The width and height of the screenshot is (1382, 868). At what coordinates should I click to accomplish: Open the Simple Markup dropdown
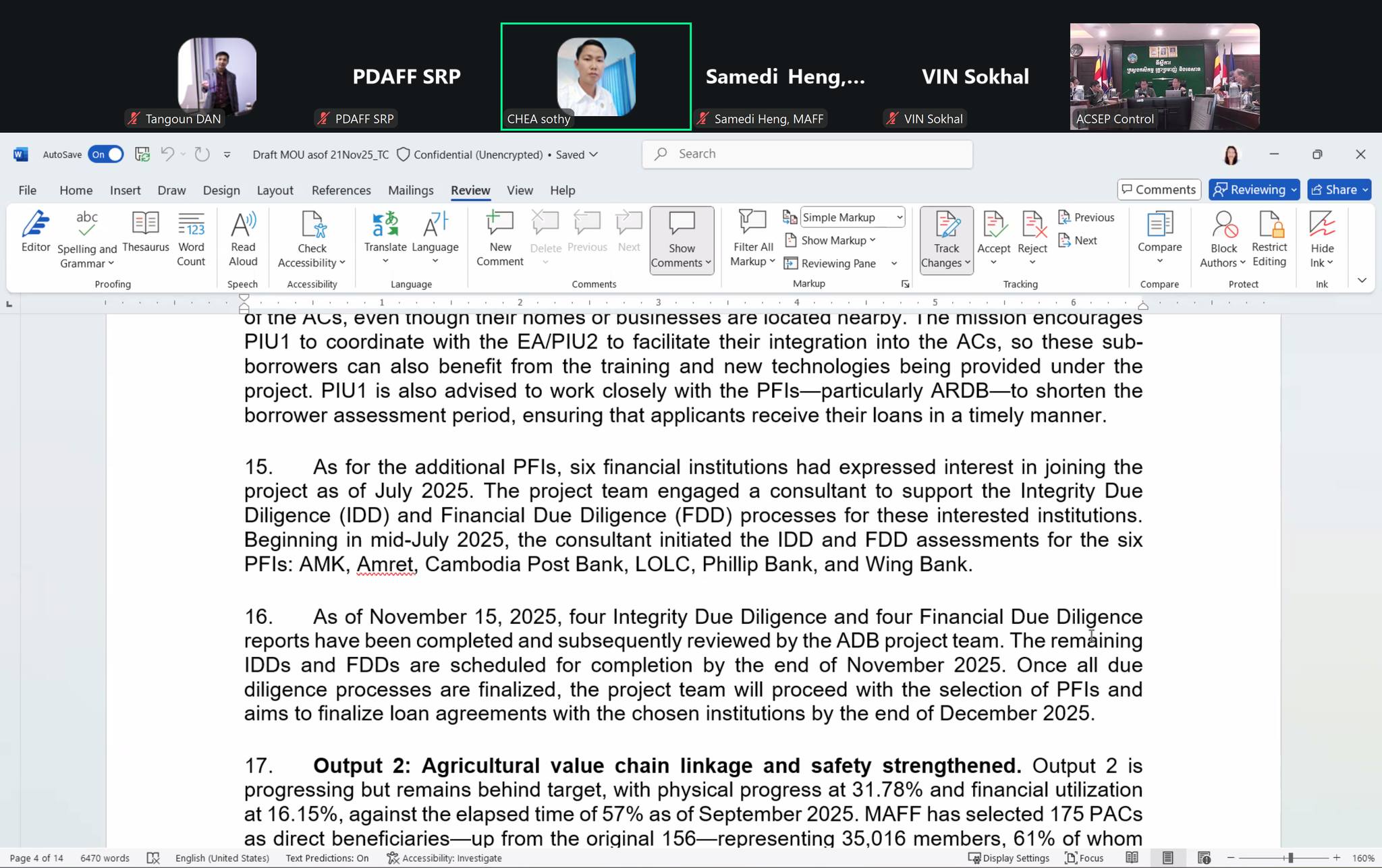[852, 217]
